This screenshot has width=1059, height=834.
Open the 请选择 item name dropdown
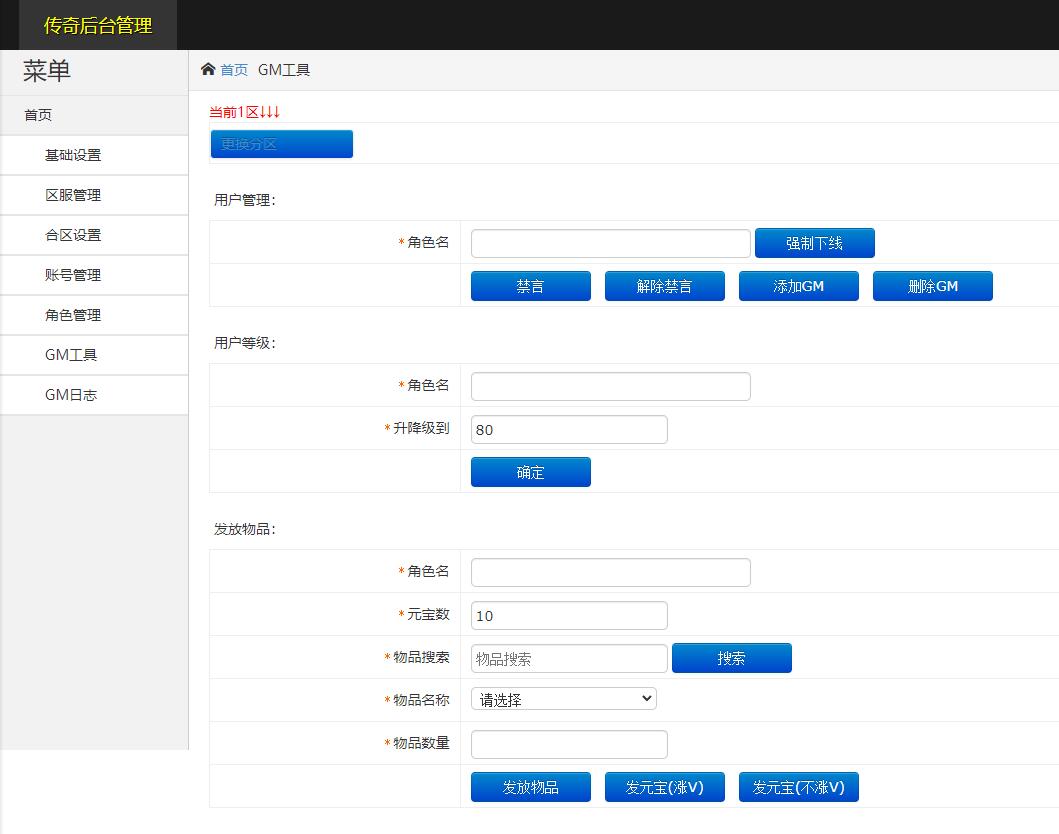coord(563,699)
